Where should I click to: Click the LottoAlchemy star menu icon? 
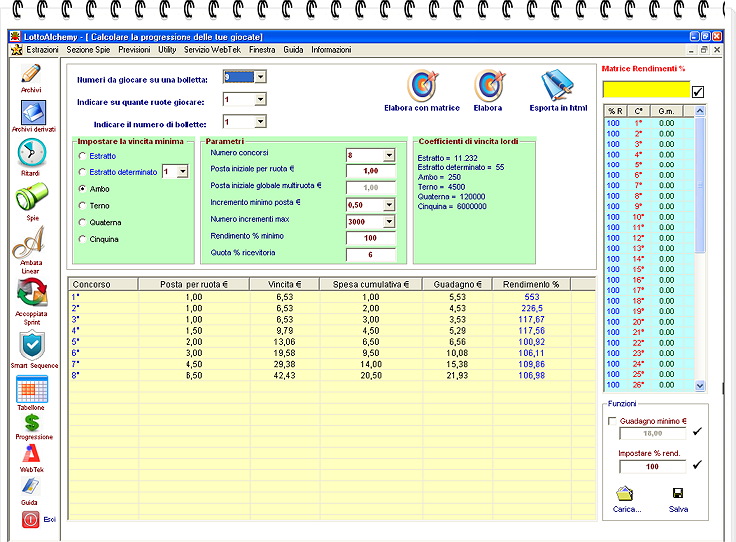pos(17,50)
